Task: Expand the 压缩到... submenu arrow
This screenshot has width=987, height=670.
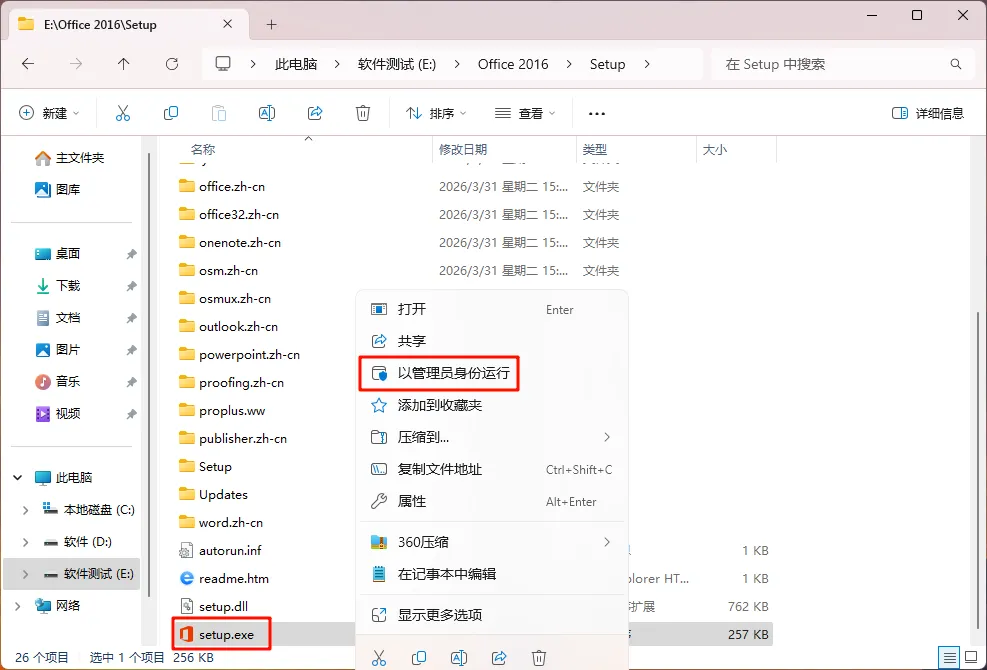Action: 607,437
